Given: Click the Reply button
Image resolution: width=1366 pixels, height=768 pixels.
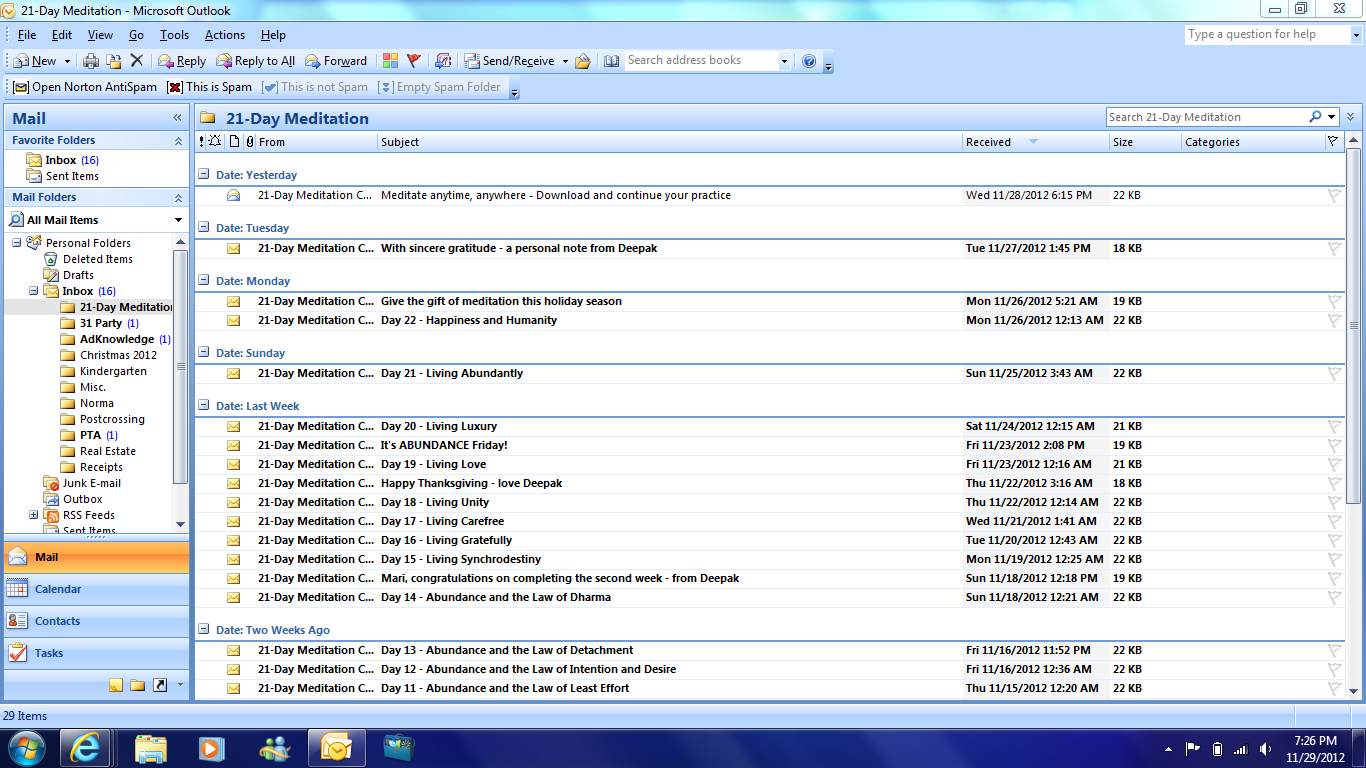Looking at the screenshot, I should click(182, 61).
